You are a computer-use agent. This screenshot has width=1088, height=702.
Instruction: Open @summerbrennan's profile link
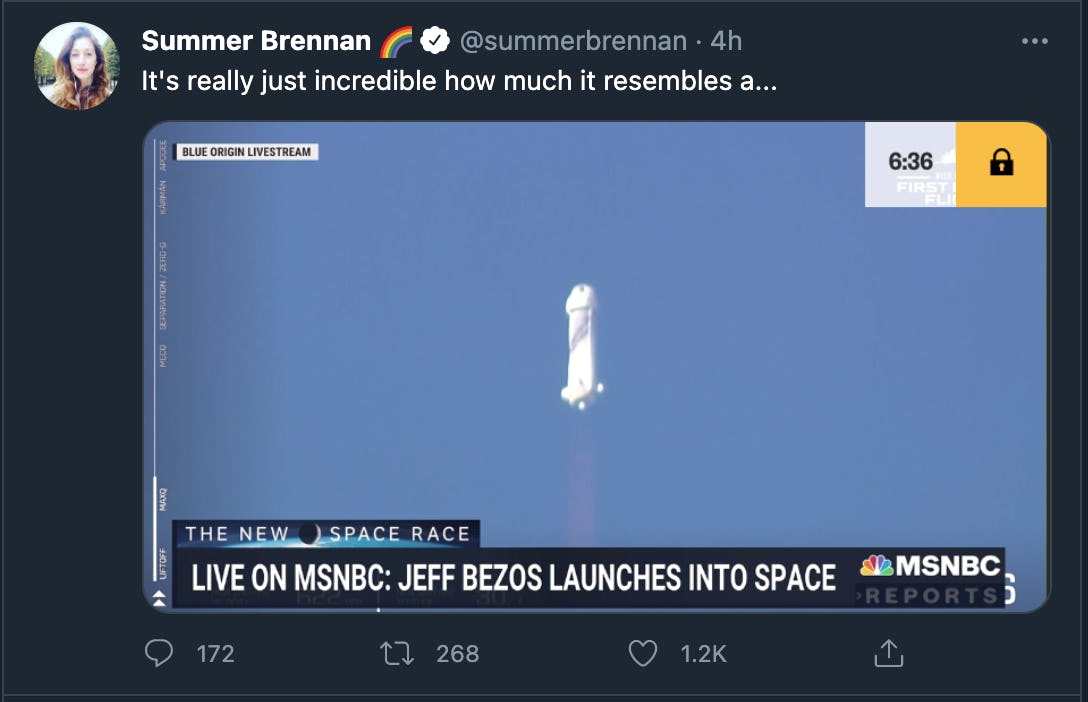click(575, 41)
